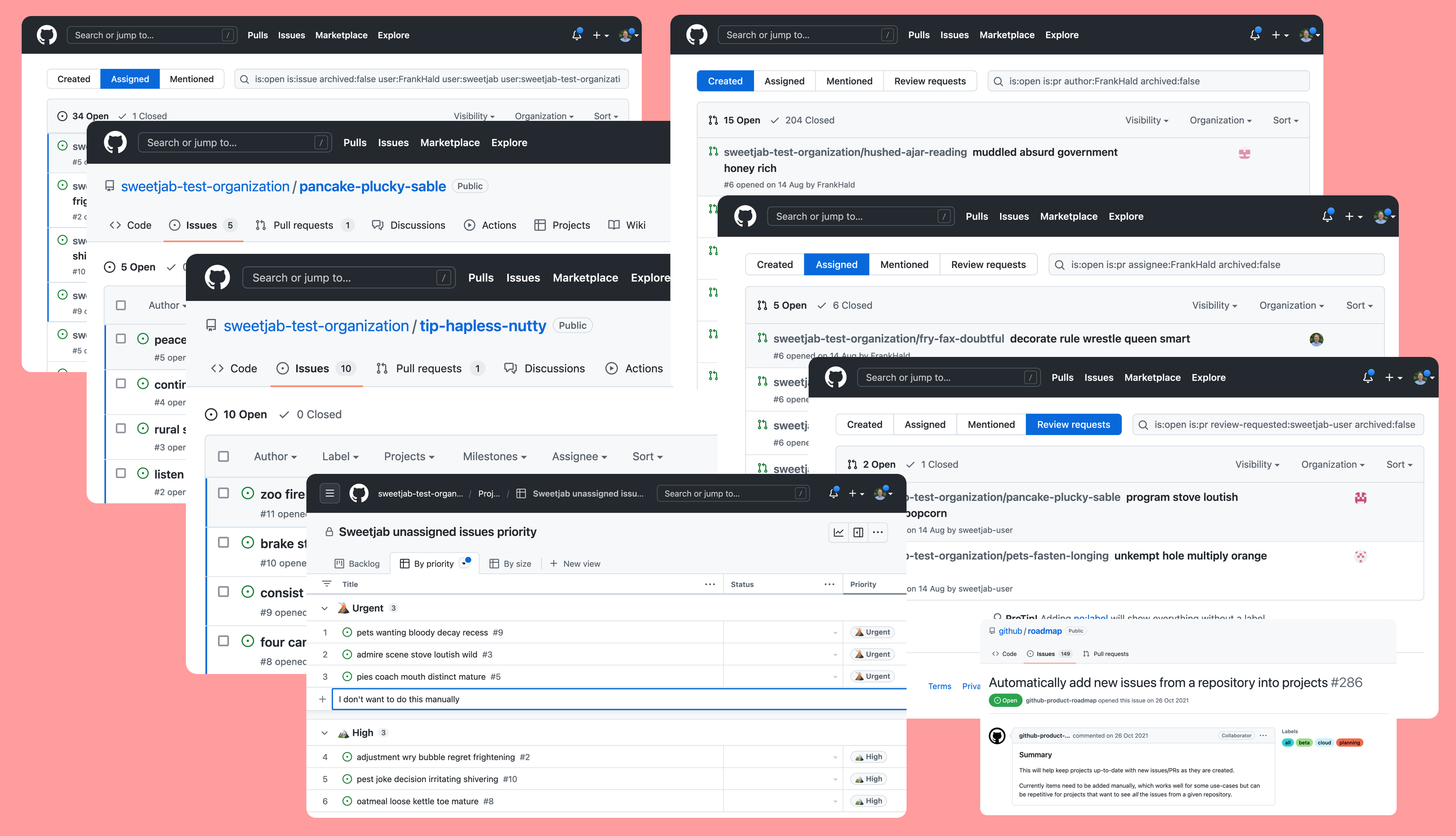
Task: Click GitHub logo in Review requests window header
Action: [835, 377]
